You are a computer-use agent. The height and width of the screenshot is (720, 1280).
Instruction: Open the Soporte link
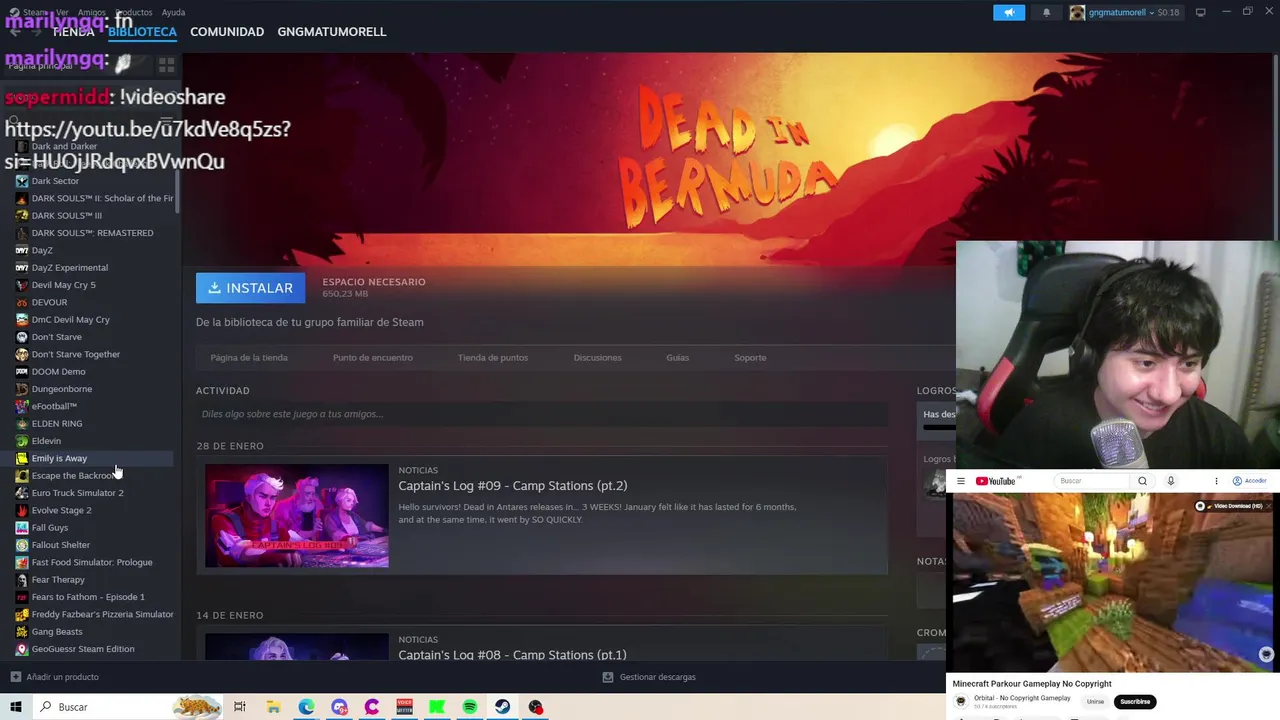pos(750,357)
